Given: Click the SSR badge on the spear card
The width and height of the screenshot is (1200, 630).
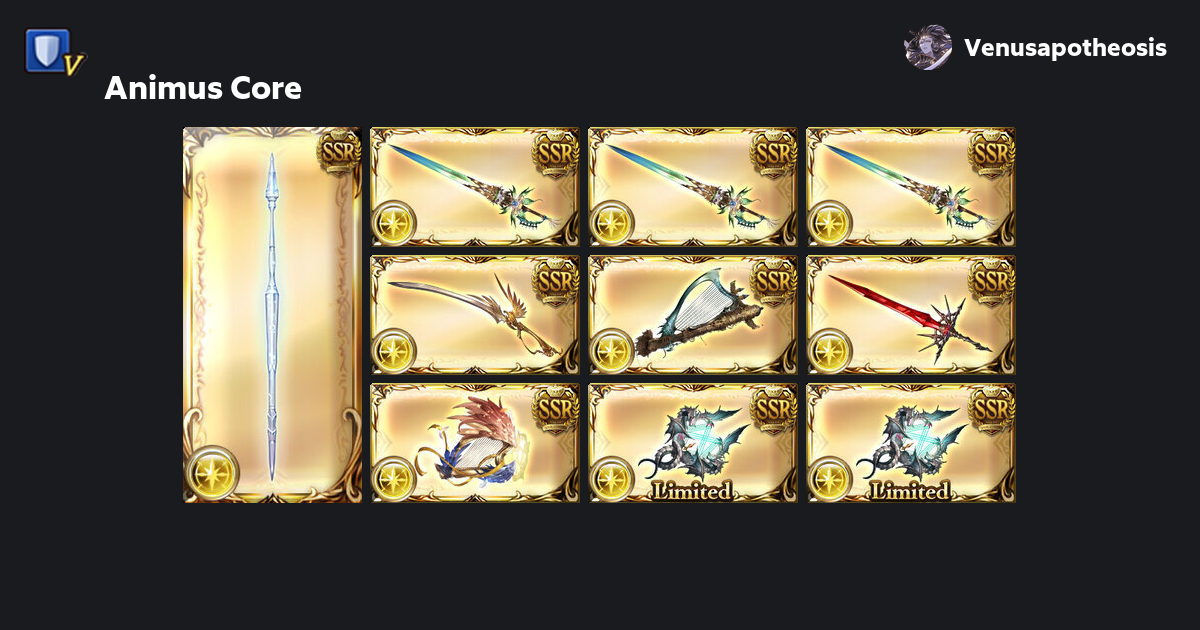Looking at the screenshot, I should click(x=338, y=152).
